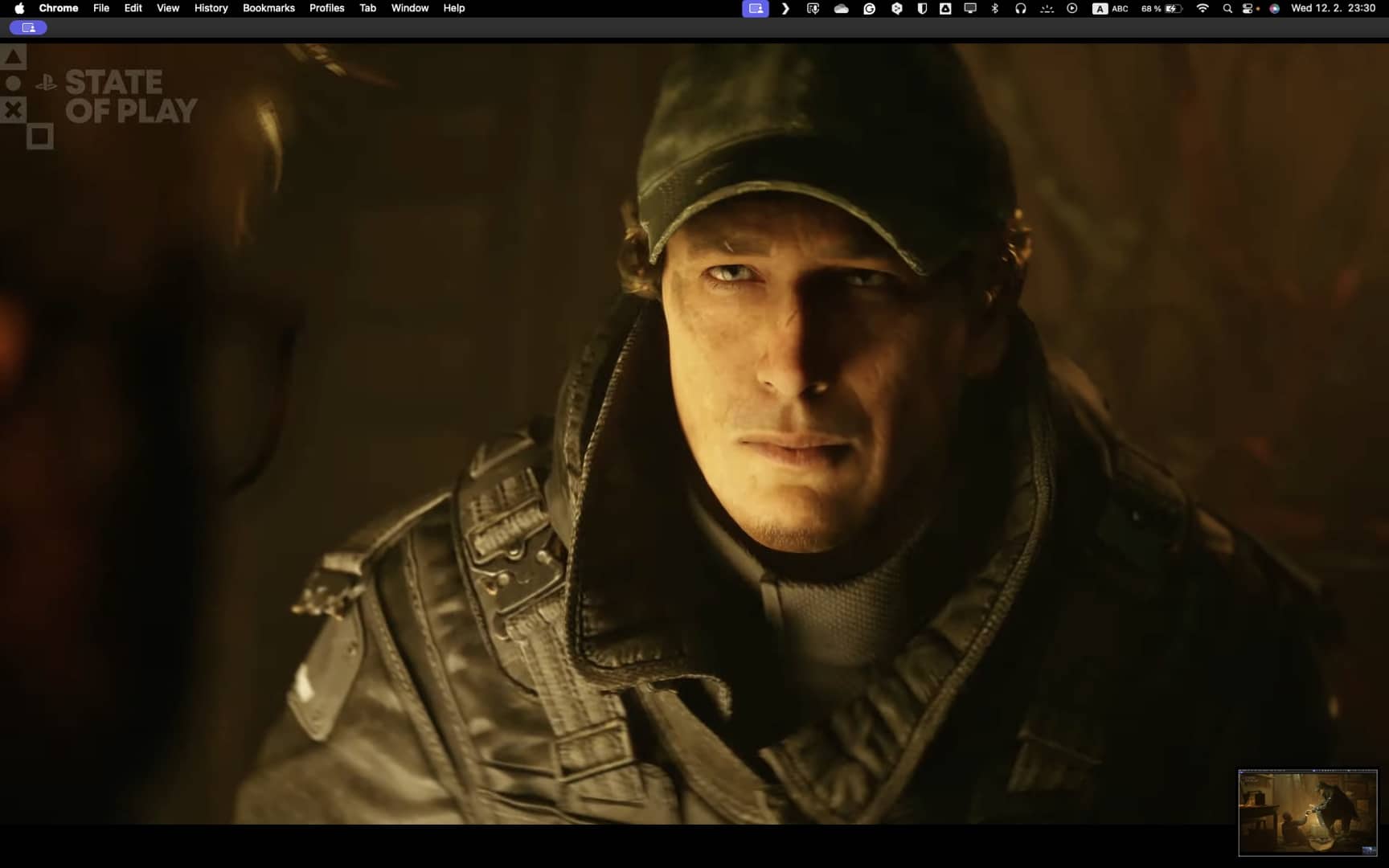Screen dimensions: 1389x868
Task: Open the headphones menu bar icon
Action: 1020,8
